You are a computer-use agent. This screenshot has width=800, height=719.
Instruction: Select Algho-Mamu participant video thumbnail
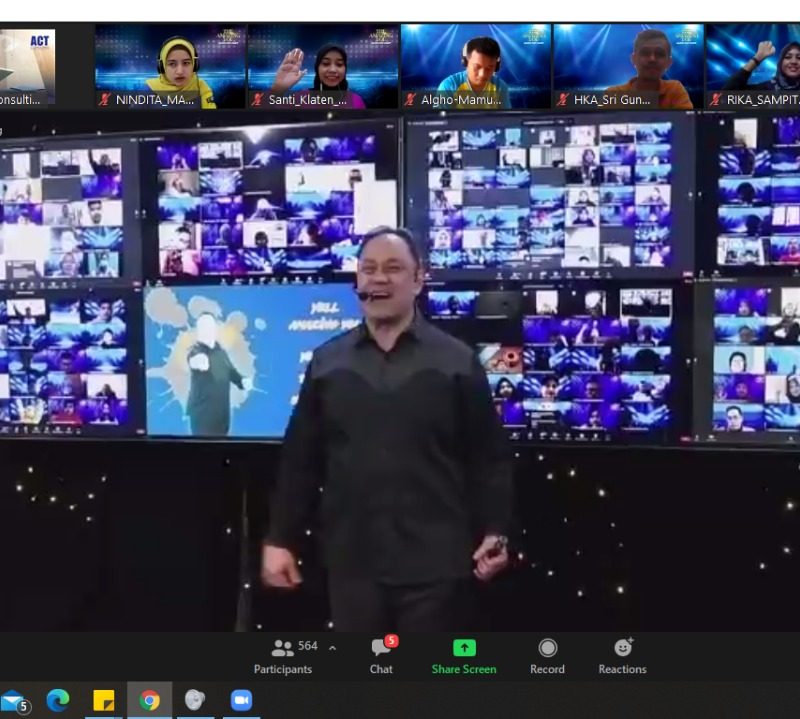[475, 65]
